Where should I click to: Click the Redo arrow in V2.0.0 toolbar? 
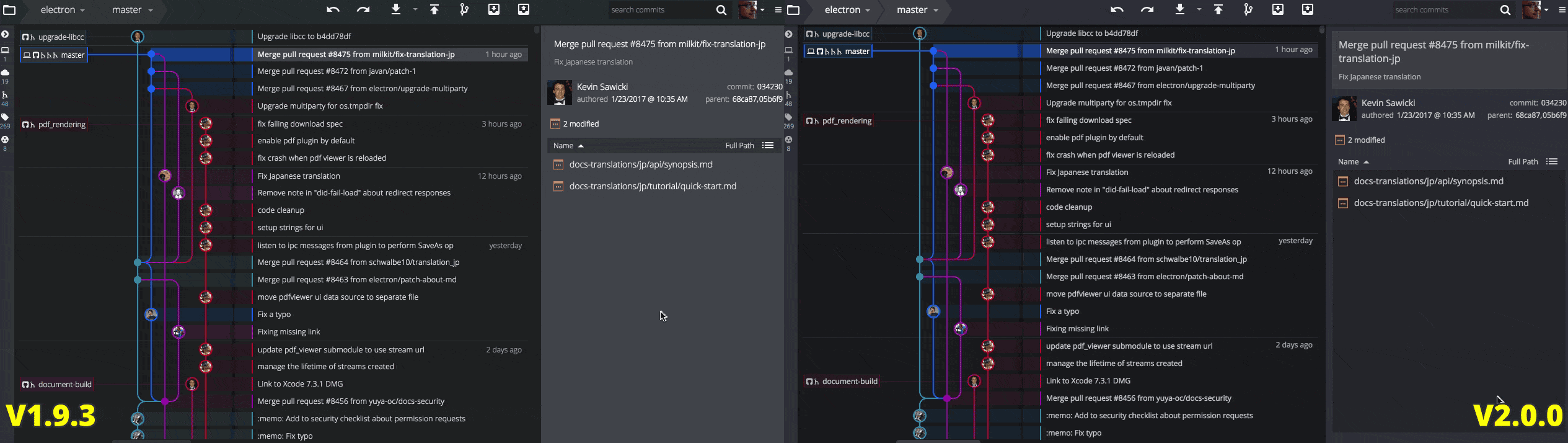1147,9
